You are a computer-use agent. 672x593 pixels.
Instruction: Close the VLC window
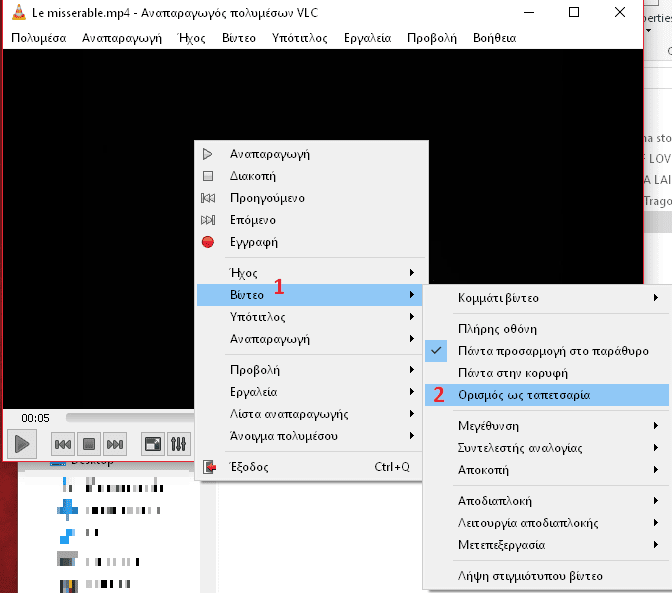pyautogui.click(x=620, y=12)
